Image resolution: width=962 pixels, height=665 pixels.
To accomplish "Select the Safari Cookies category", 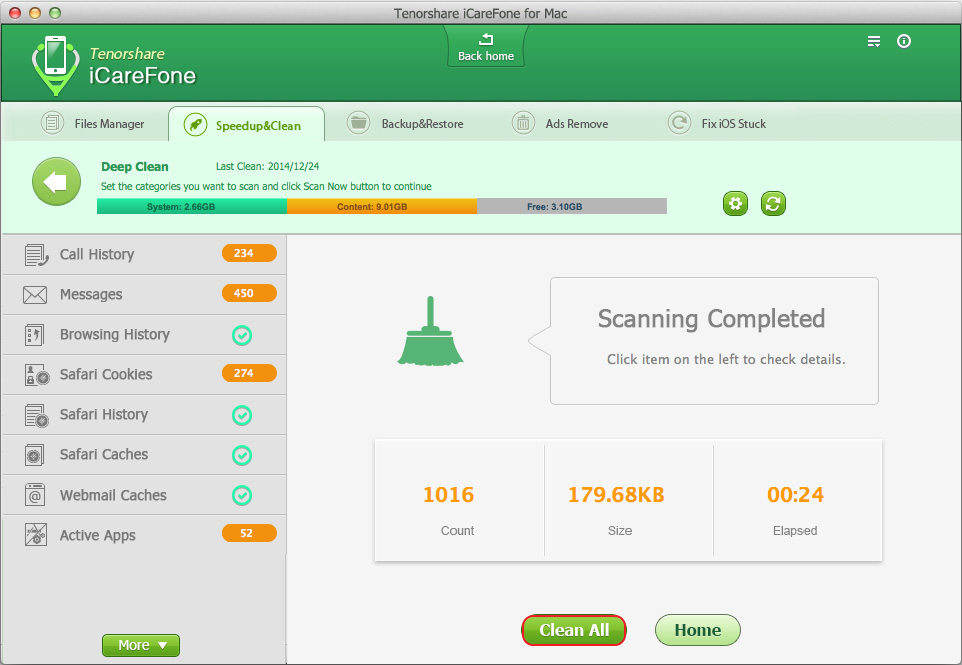I will (x=144, y=375).
